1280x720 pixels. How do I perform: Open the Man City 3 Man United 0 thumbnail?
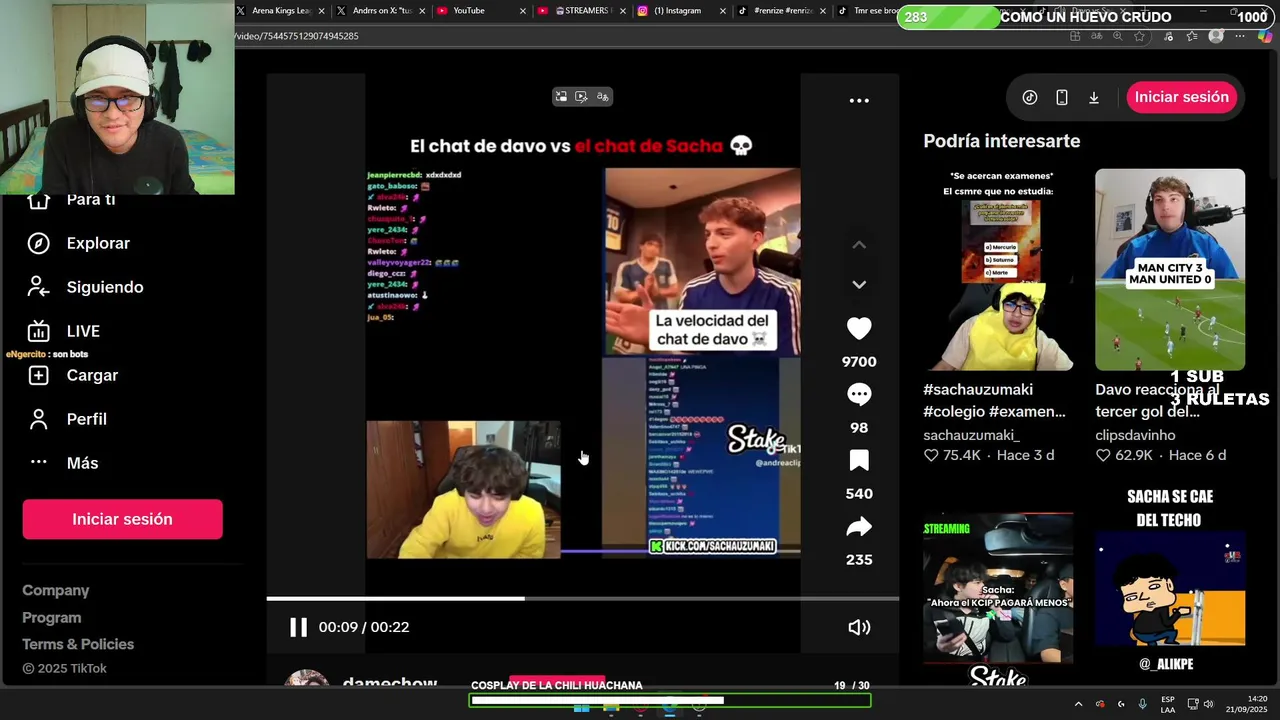1170,269
